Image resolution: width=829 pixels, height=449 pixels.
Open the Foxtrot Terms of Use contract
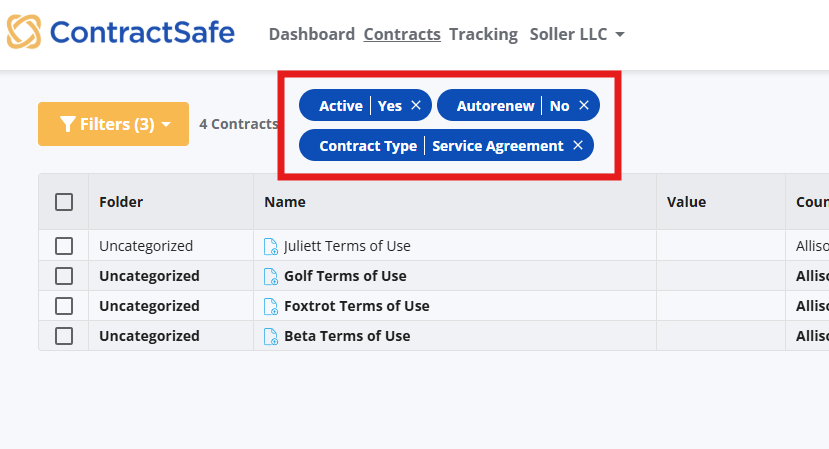(x=356, y=306)
